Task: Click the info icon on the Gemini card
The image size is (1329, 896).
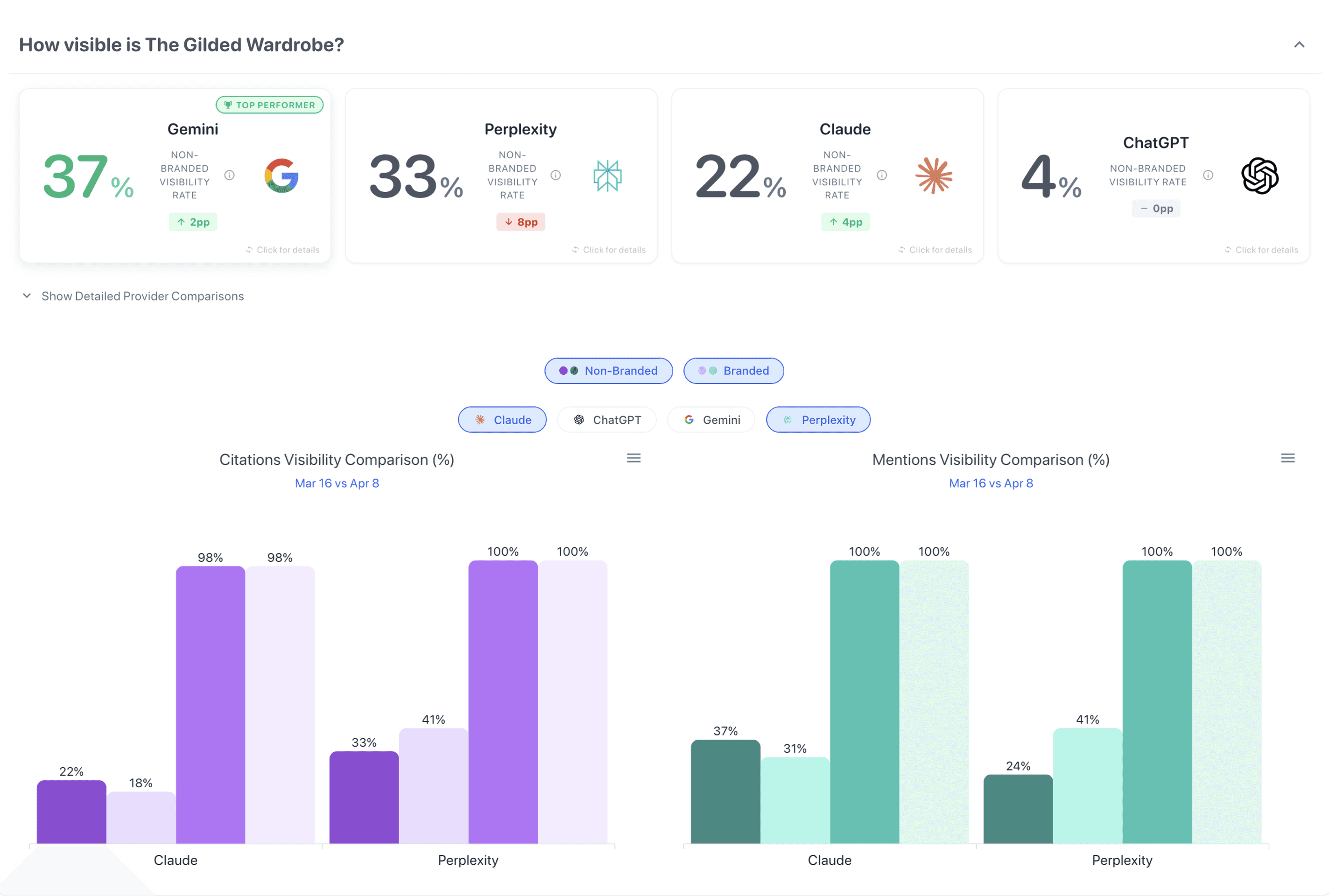Action: coord(229,175)
